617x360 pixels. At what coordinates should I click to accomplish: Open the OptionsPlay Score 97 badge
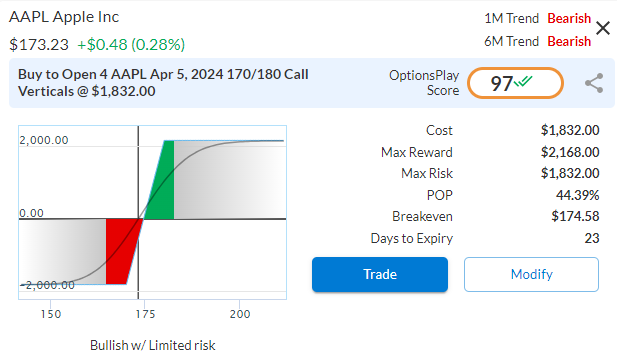pyautogui.click(x=515, y=83)
